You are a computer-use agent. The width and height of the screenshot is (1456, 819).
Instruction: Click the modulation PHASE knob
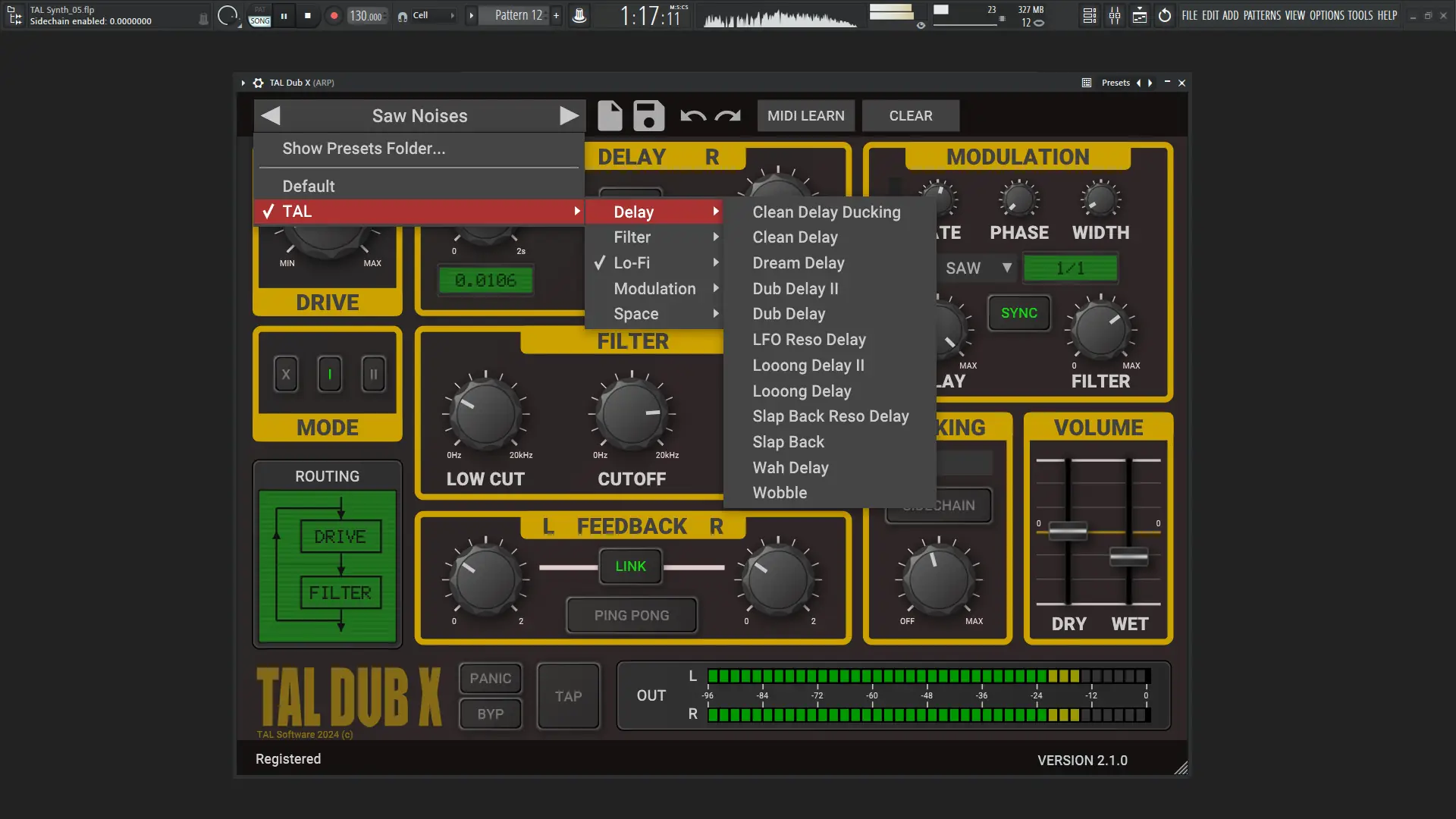click(x=1018, y=199)
